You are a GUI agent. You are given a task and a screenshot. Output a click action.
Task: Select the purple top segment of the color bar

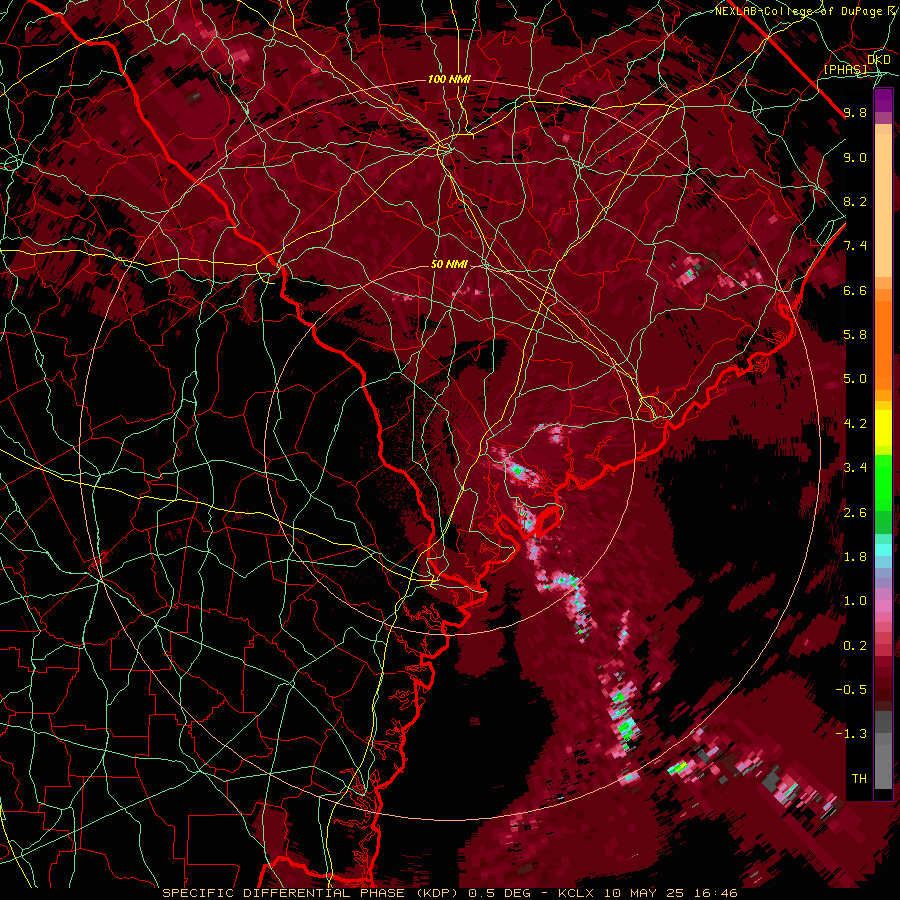pos(883,100)
